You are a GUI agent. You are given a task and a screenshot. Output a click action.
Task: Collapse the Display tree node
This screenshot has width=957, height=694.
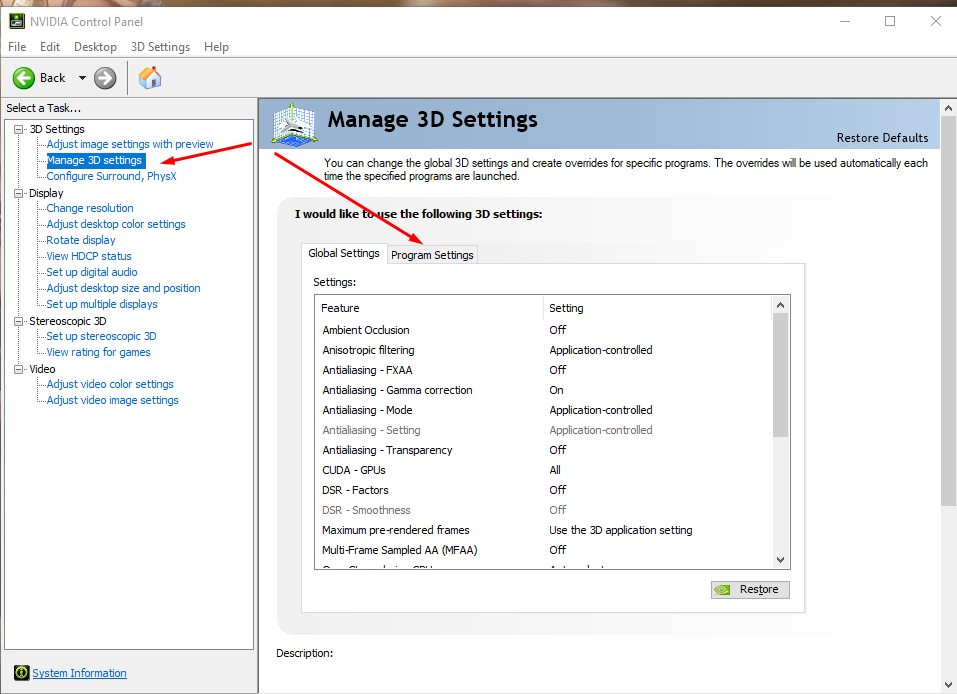[x=19, y=193]
